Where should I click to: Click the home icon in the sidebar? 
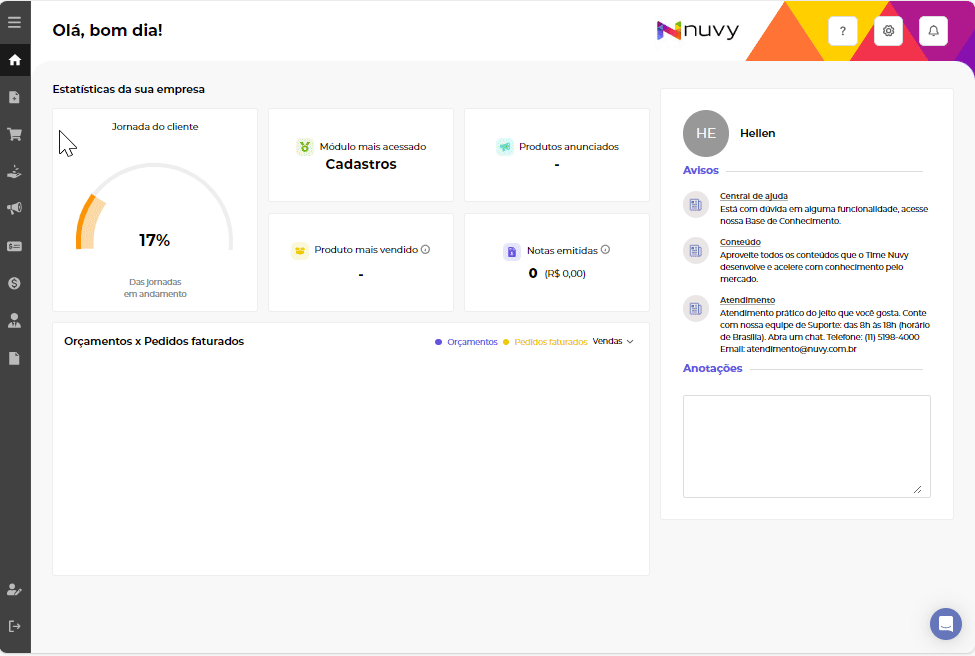coord(15,60)
